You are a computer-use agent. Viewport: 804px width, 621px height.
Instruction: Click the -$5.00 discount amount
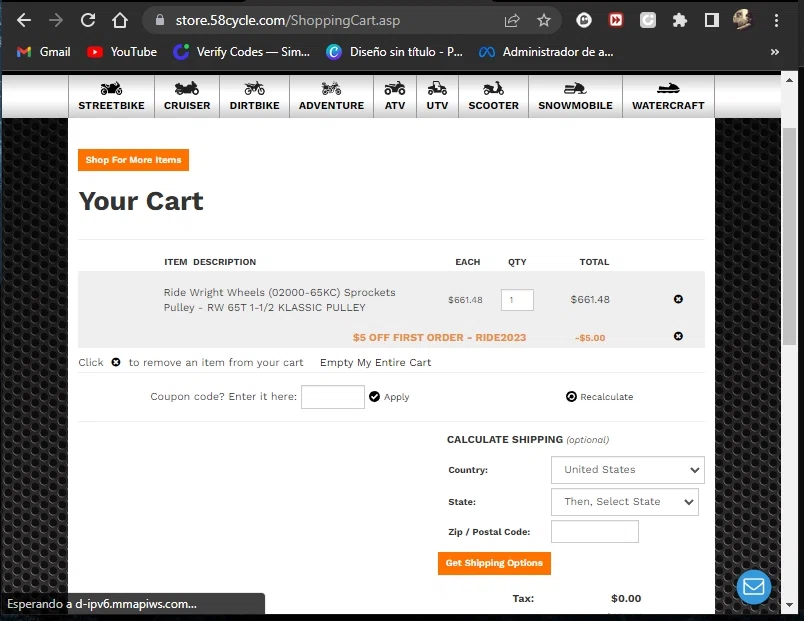pos(590,338)
